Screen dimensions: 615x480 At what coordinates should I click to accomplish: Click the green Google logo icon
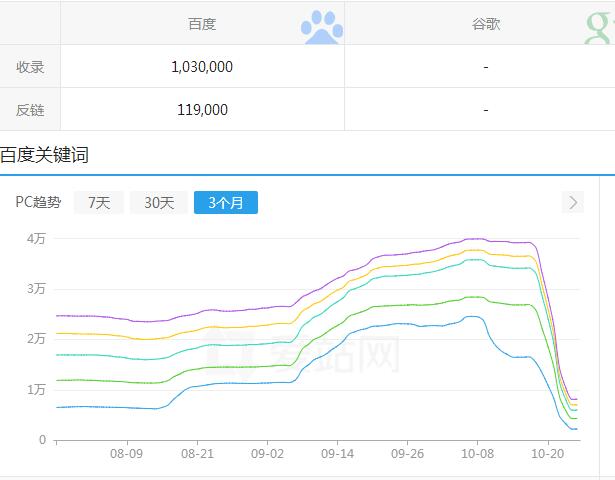tap(599, 27)
